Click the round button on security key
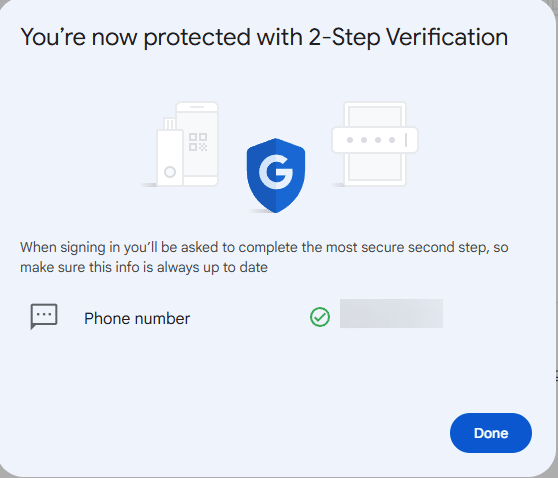The image size is (558, 478). 170,172
